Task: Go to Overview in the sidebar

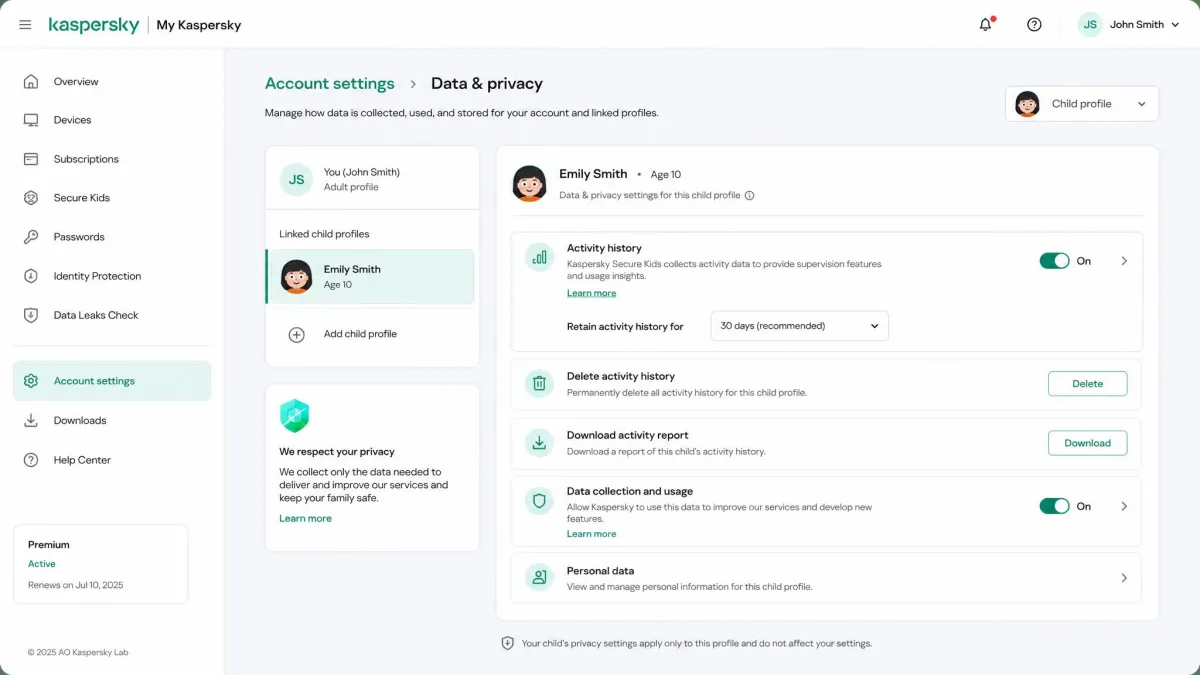Action: (x=112, y=82)
